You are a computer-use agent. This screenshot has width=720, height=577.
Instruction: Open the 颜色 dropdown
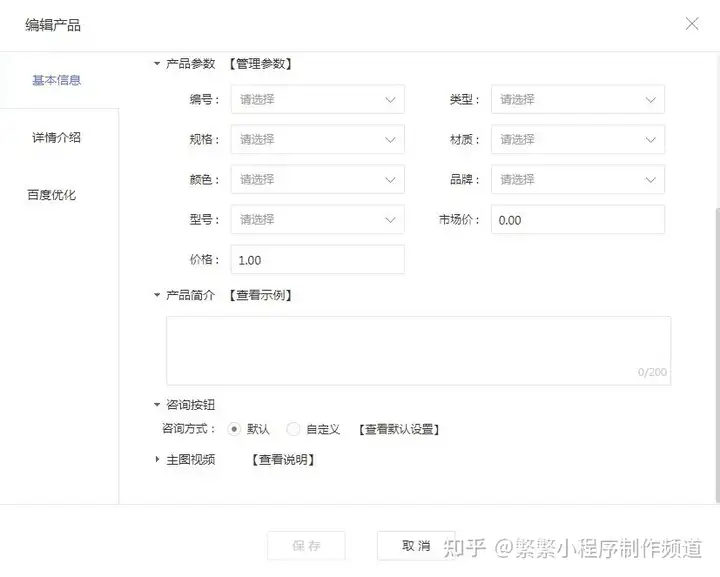pos(317,179)
